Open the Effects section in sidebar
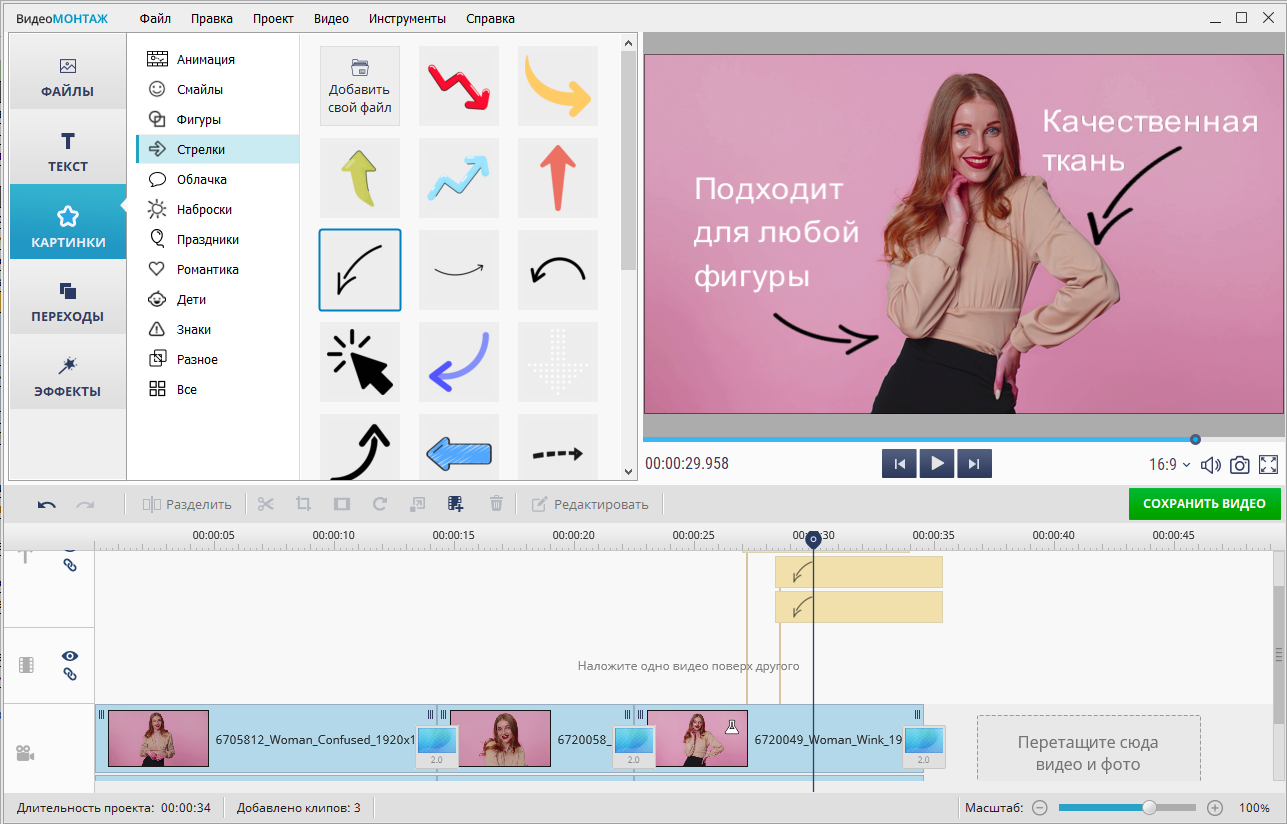1287x824 pixels. tap(69, 376)
